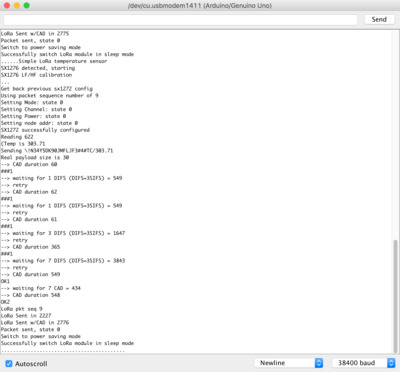Click the 'SX1276 detected, starting' line
Image resolution: width=400 pixels, height=372 pixels.
coord(38,68)
